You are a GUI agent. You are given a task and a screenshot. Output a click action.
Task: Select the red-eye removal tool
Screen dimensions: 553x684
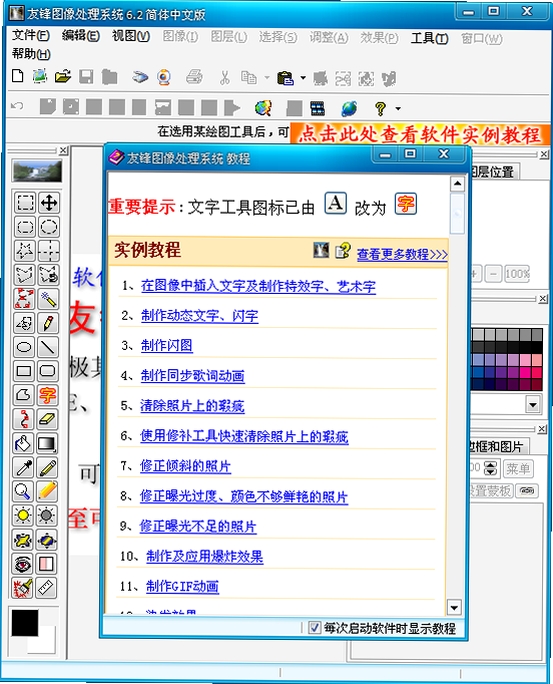(23, 564)
